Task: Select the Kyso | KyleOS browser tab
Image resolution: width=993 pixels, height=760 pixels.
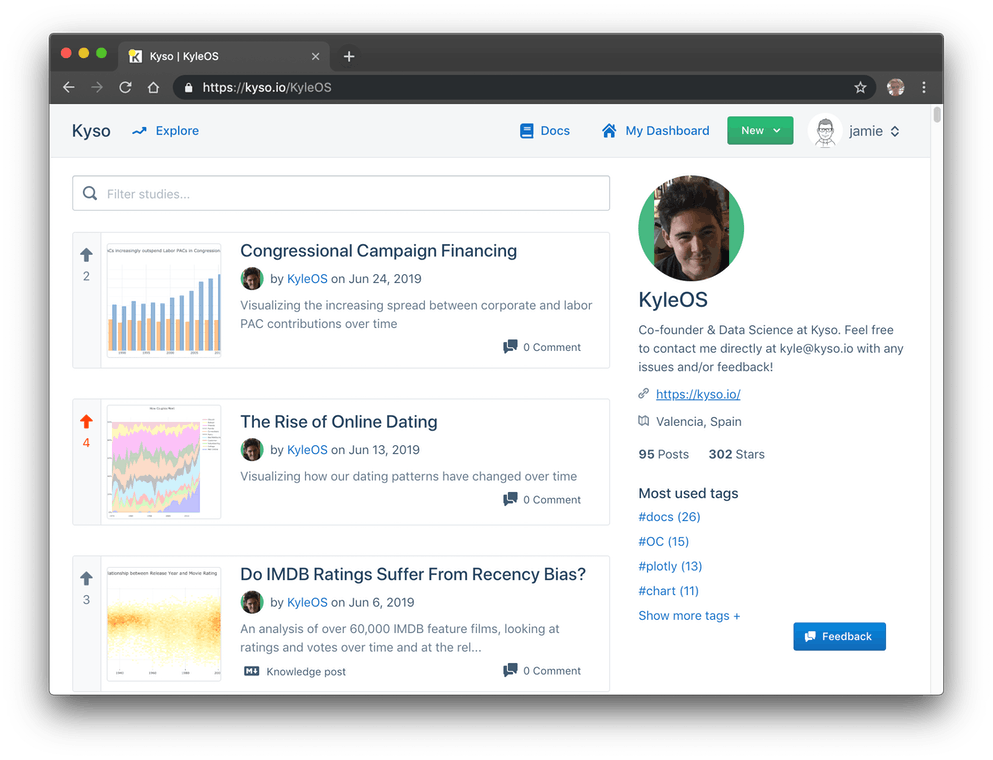Action: pyautogui.click(x=224, y=56)
